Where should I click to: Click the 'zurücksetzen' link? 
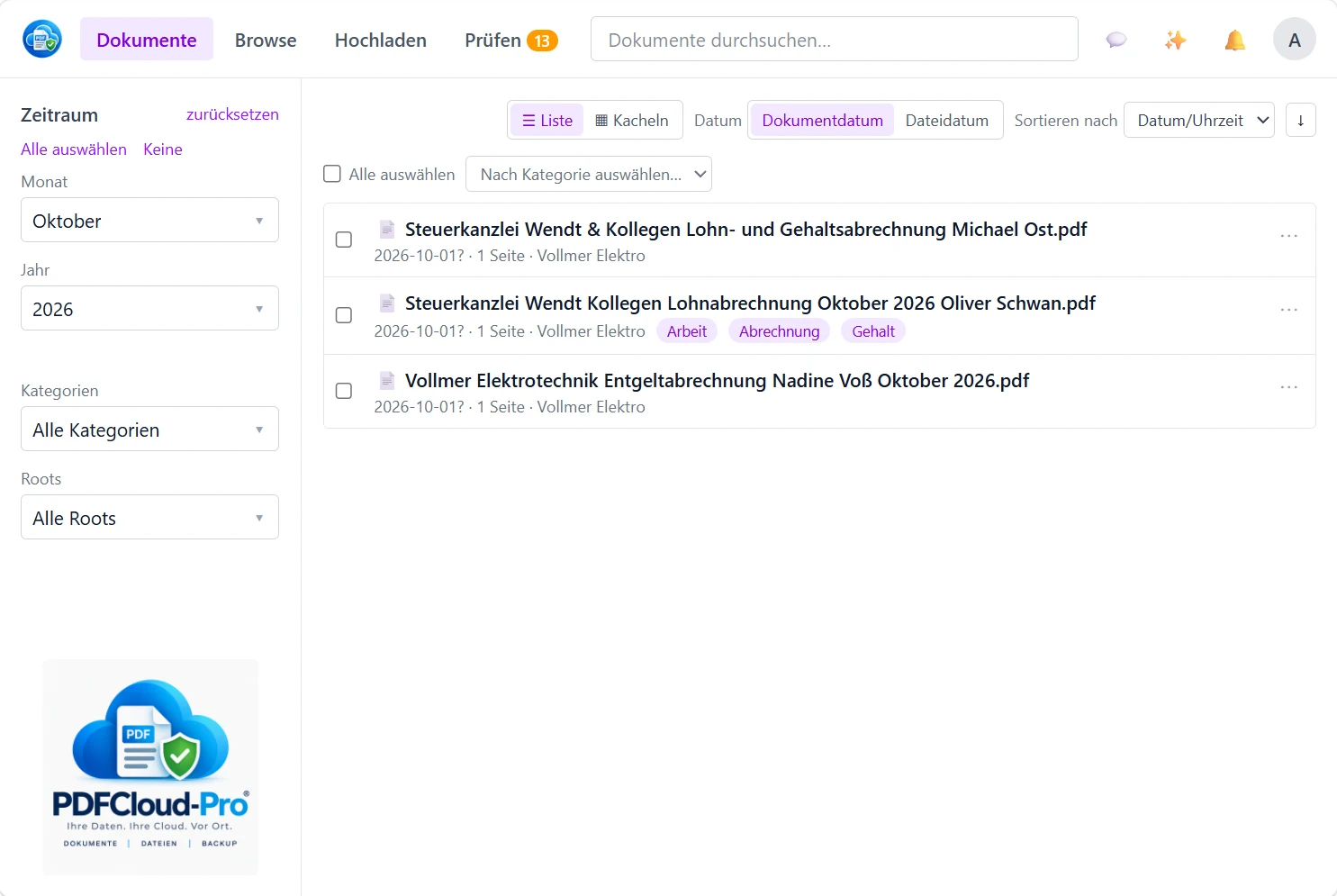point(232,114)
